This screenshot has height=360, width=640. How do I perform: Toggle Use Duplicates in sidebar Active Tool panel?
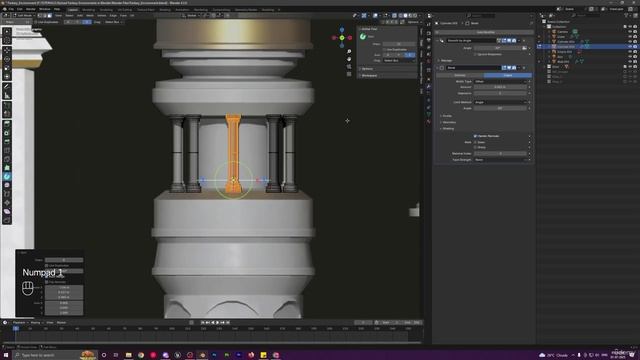384,49
